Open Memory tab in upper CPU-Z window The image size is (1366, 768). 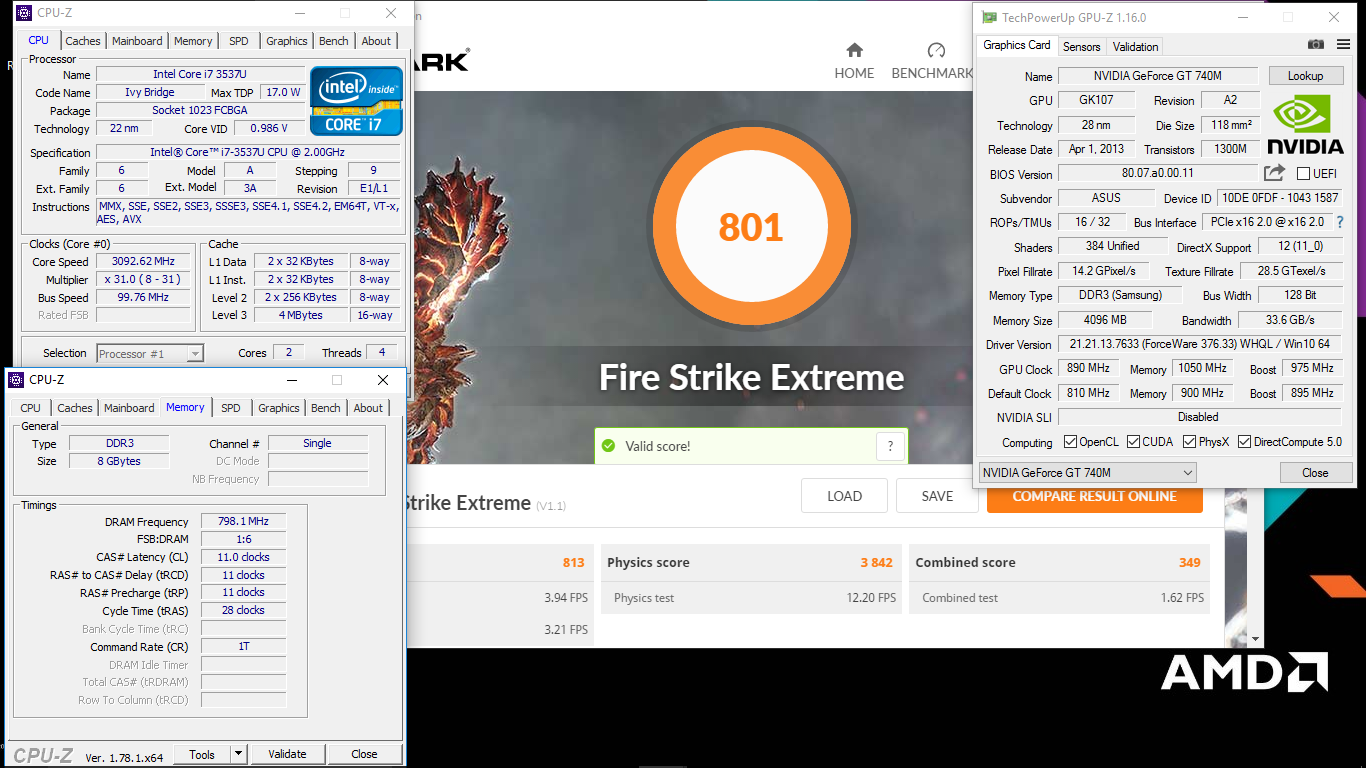(x=193, y=41)
